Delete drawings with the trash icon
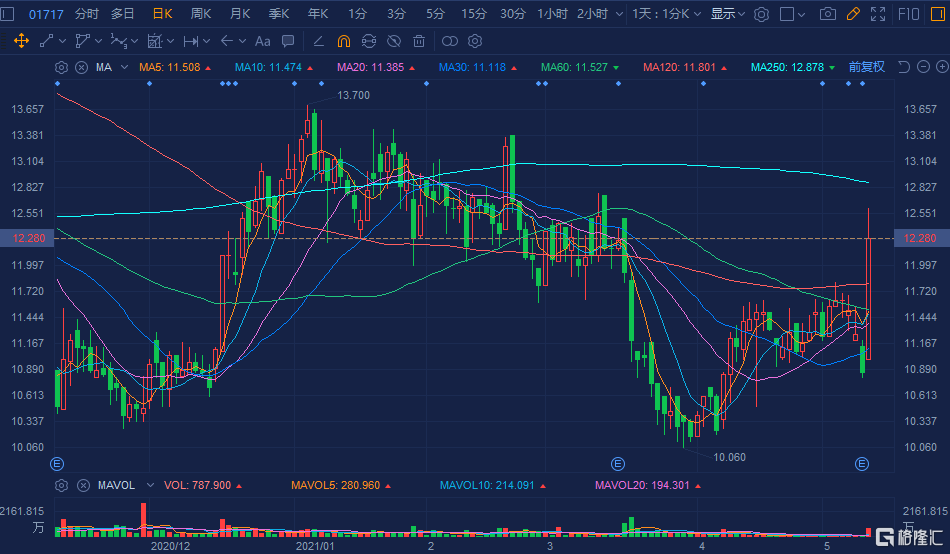 (x=419, y=41)
